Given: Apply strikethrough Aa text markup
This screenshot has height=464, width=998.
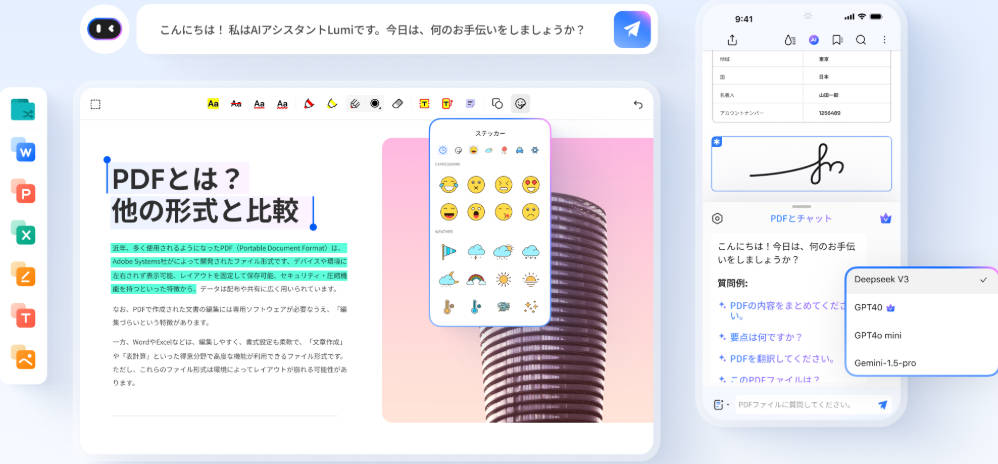Looking at the screenshot, I should (x=236, y=103).
